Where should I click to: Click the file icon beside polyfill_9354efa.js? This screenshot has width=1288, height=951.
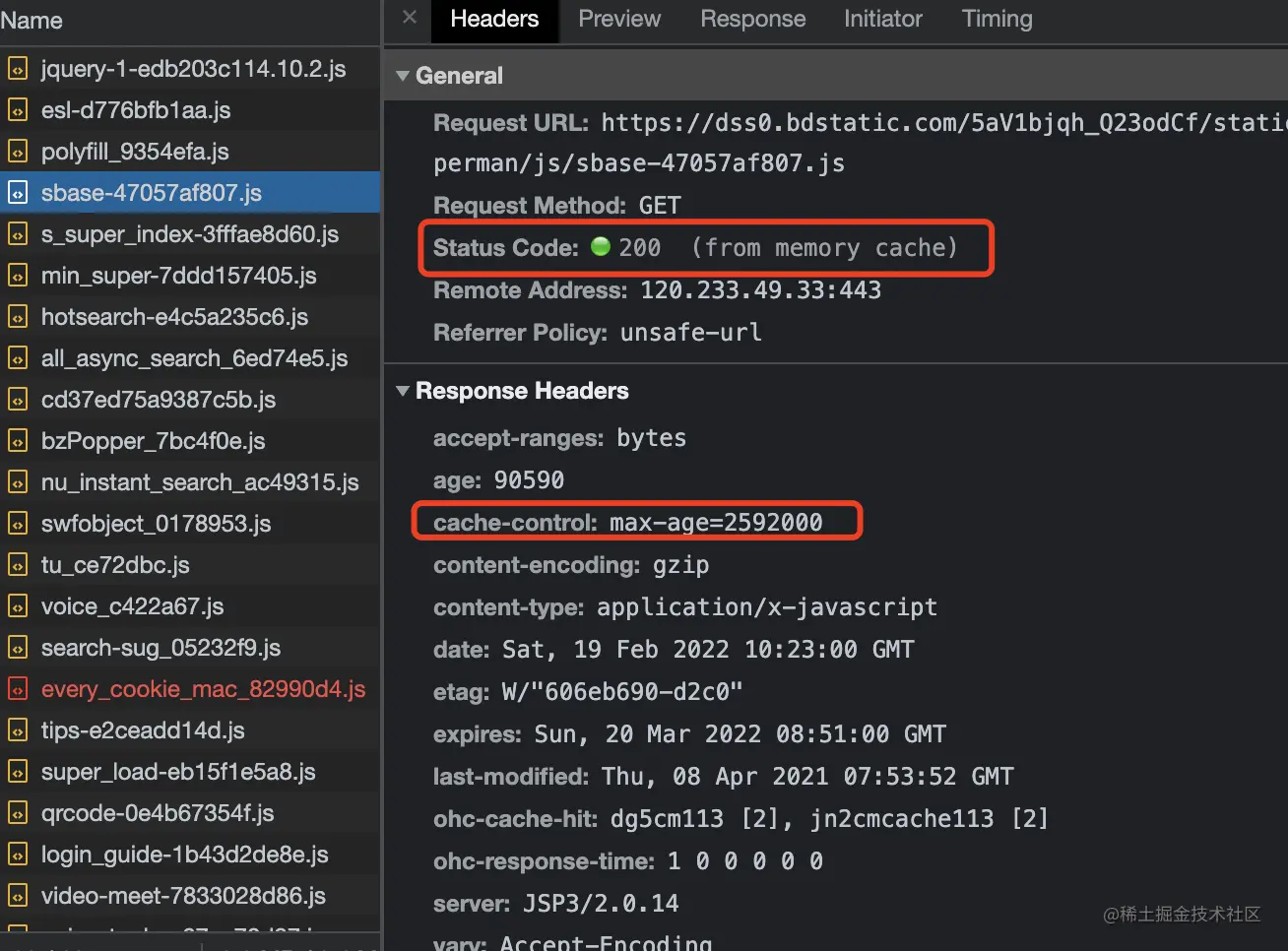point(18,152)
